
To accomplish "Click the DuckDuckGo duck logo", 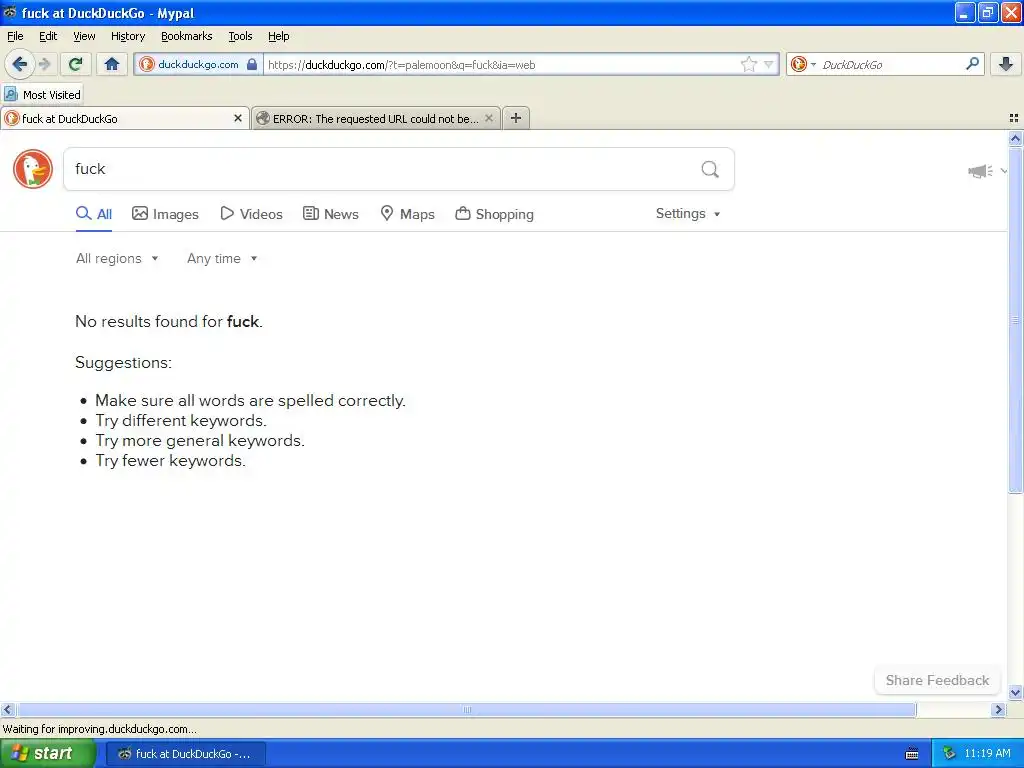I will click(x=33, y=169).
